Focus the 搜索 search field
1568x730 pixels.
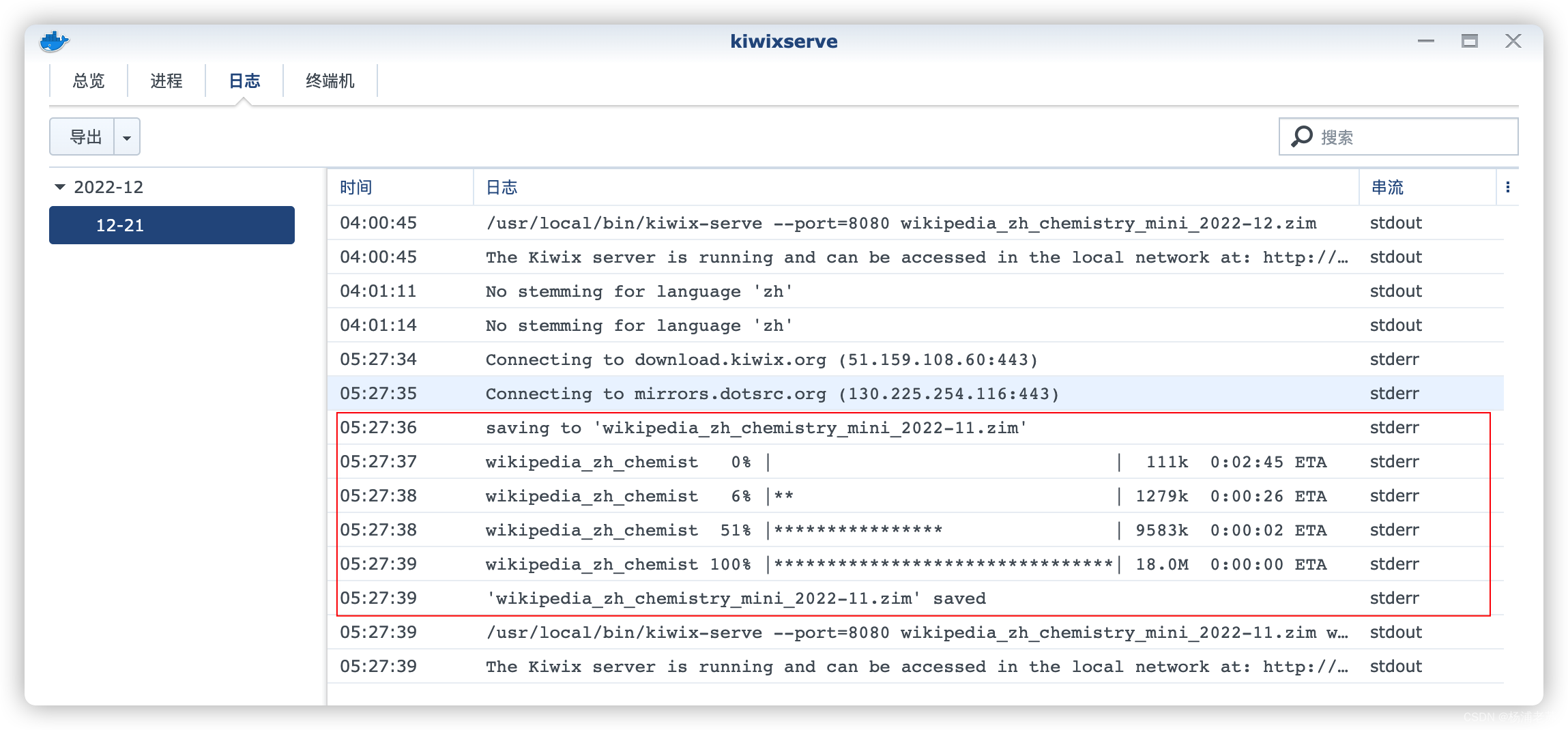pyautogui.click(x=1399, y=136)
